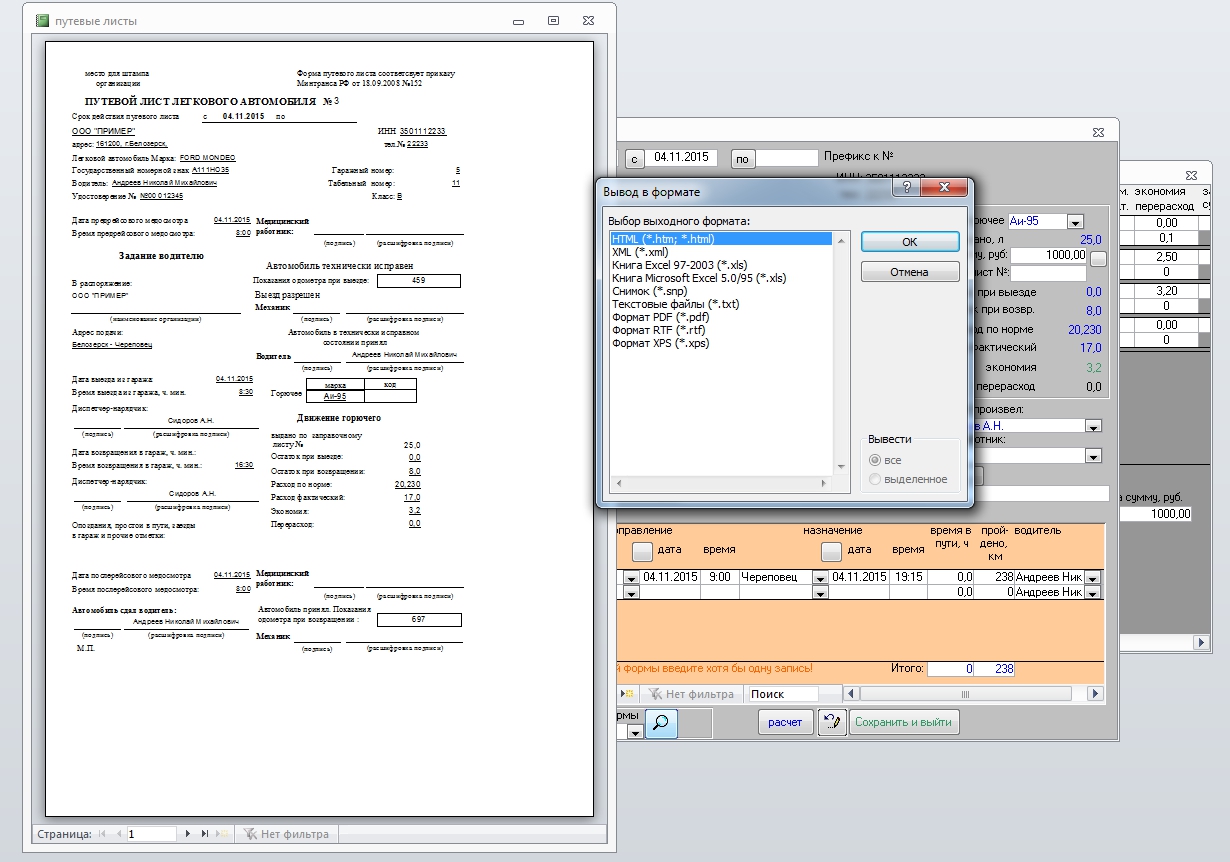
Task: Jump to last page in report navigator
Action: (205, 834)
